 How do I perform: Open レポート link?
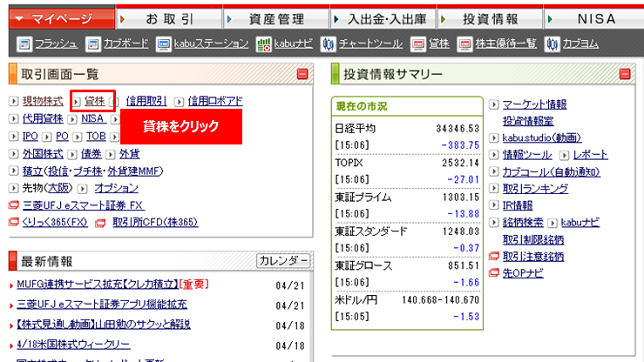(x=591, y=155)
